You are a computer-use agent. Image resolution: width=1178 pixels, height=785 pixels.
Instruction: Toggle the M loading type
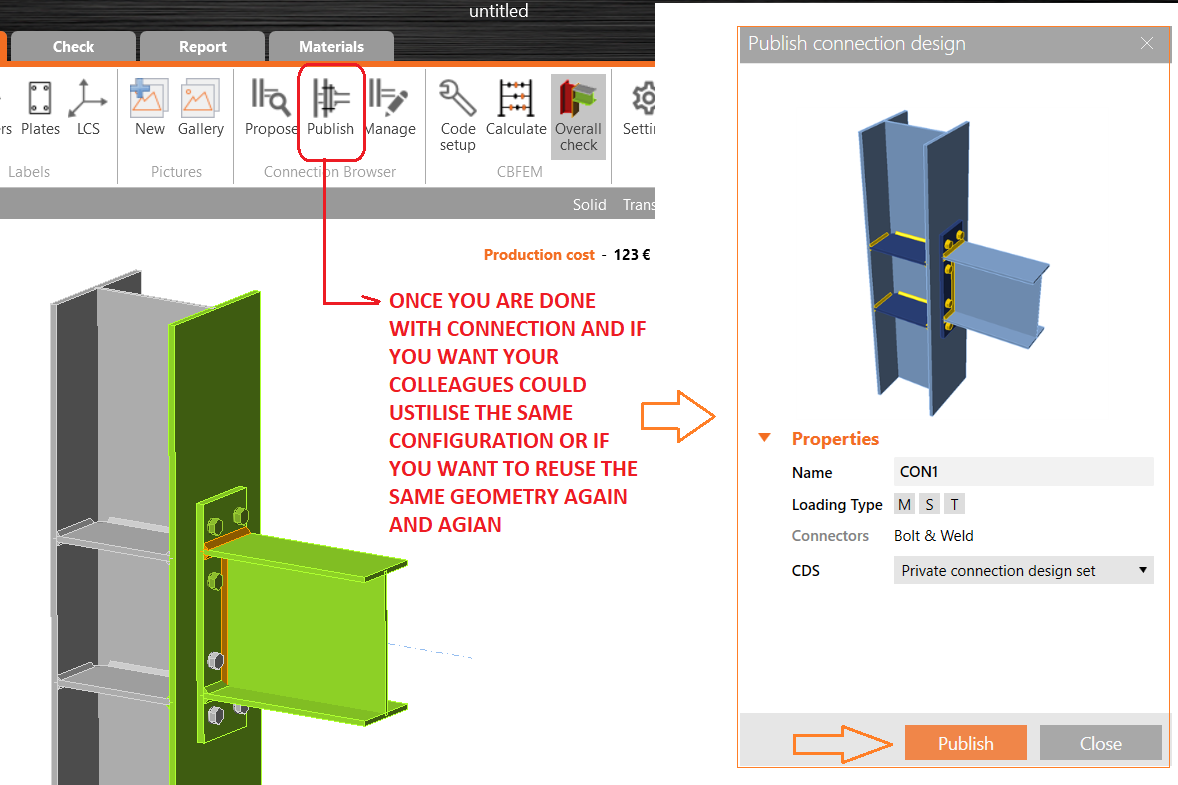(904, 504)
